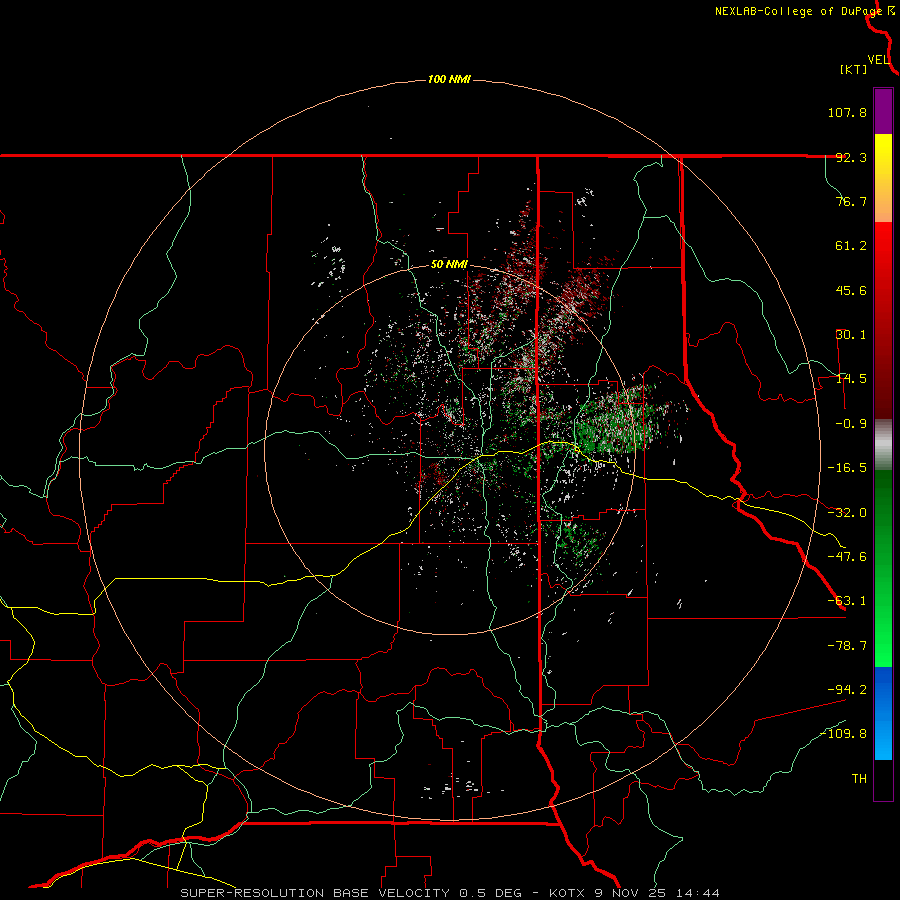Click the -94.2 legend value

847,690
